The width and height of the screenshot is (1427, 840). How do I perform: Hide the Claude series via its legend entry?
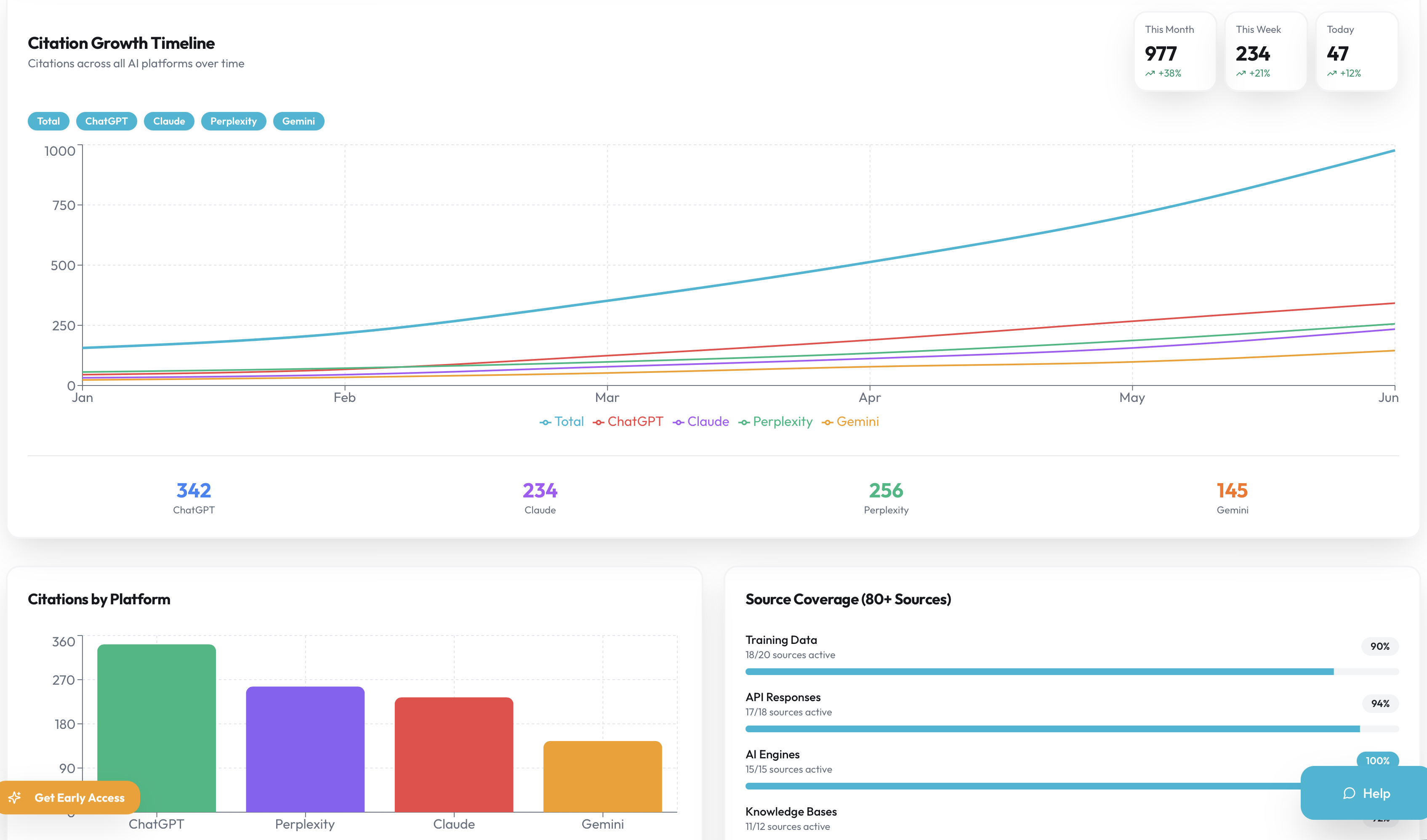pyautogui.click(x=700, y=422)
